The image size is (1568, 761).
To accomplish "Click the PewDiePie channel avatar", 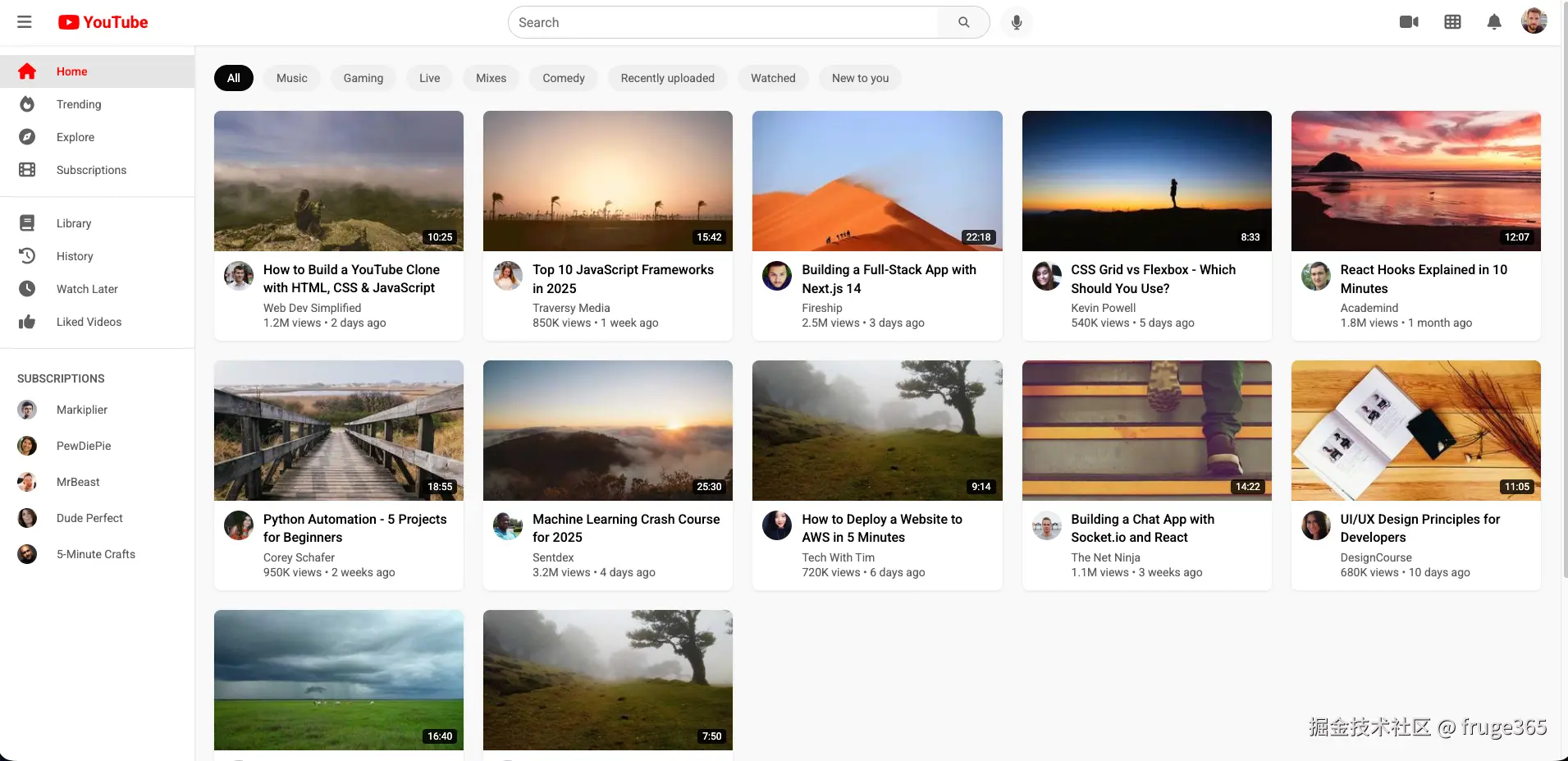I will point(27,446).
